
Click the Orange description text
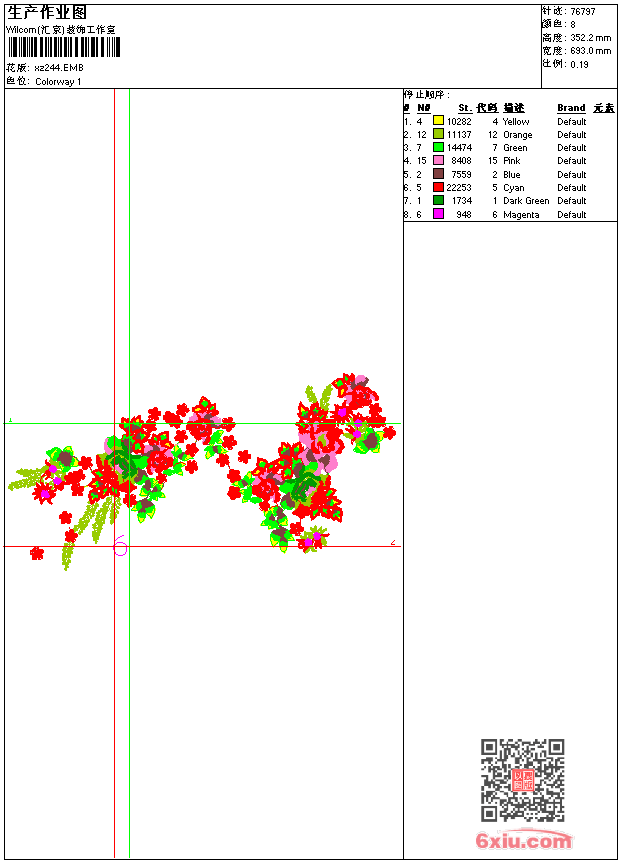coord(517,135)
